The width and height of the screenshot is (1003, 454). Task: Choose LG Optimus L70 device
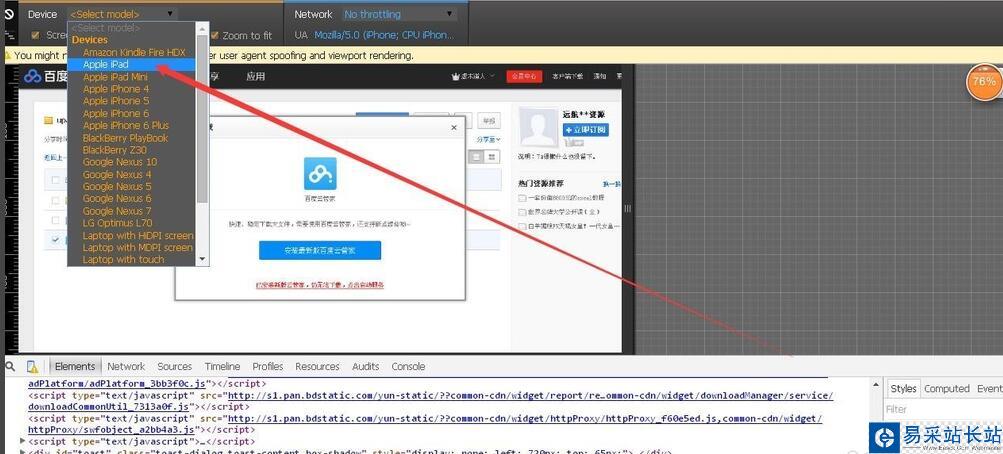pyautogui.click(x=118, y=223)
